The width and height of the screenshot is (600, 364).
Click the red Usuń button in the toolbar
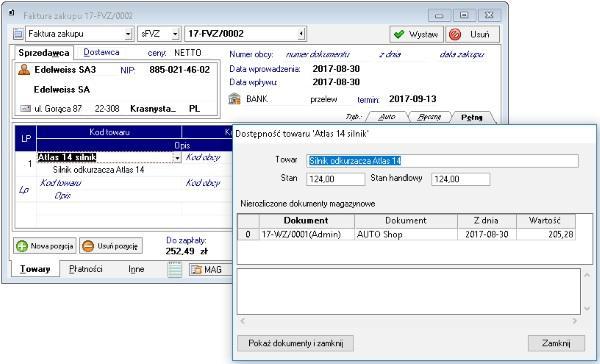[x=473, y=34]
